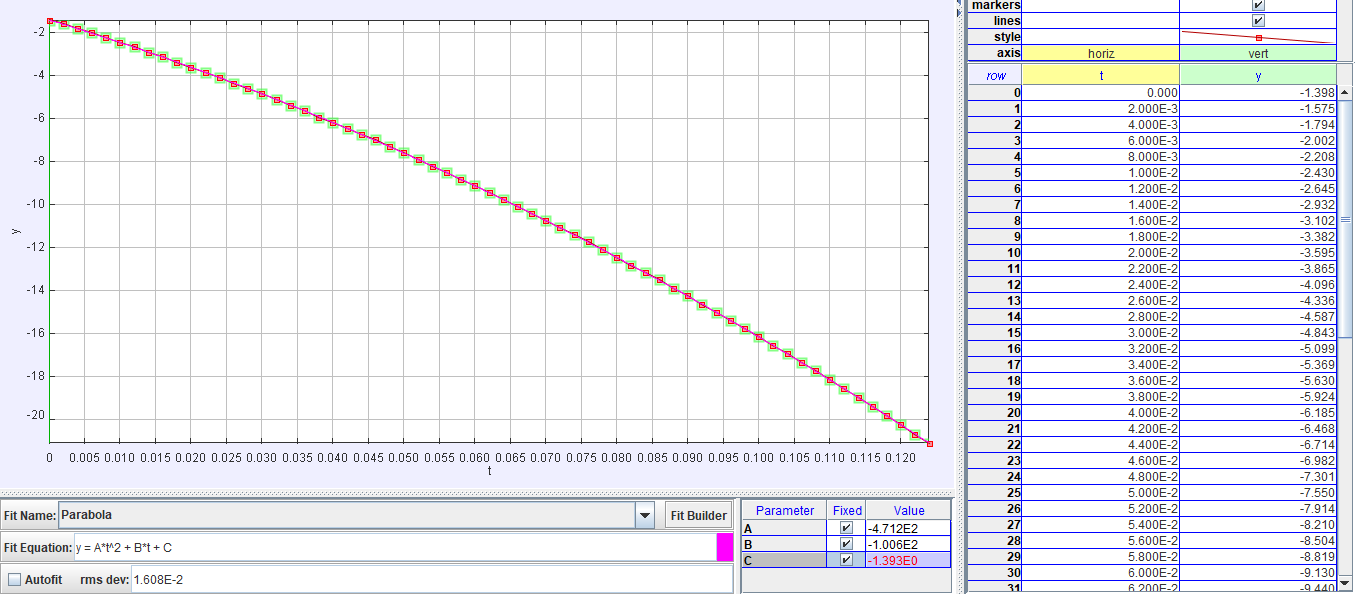The height and width of the screenshot is (594, 1355).
Task: Select parameter name cell C
Action: click(785, 560)
